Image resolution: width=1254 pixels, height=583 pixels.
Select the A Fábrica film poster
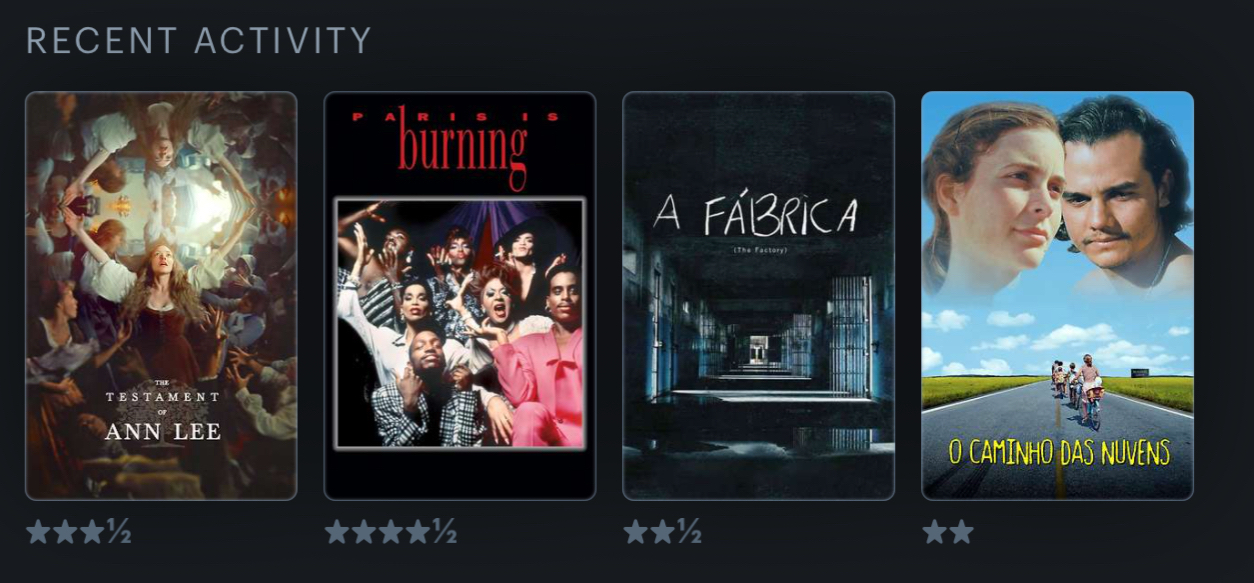(x=758, y=296)
